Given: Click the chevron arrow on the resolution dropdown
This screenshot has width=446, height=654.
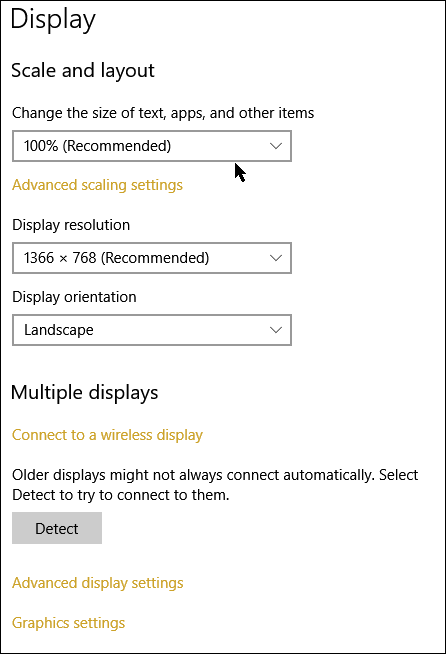Looking at the screenshot, I should coord(276,258).
